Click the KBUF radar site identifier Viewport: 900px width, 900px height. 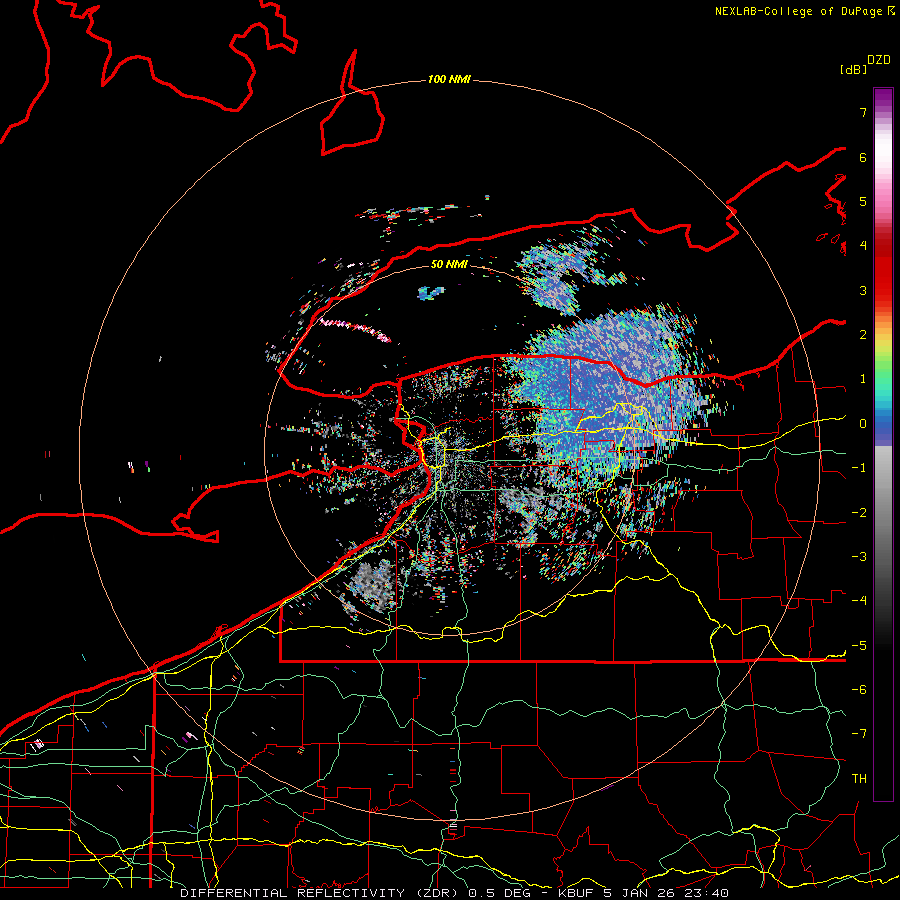(577, 893)
